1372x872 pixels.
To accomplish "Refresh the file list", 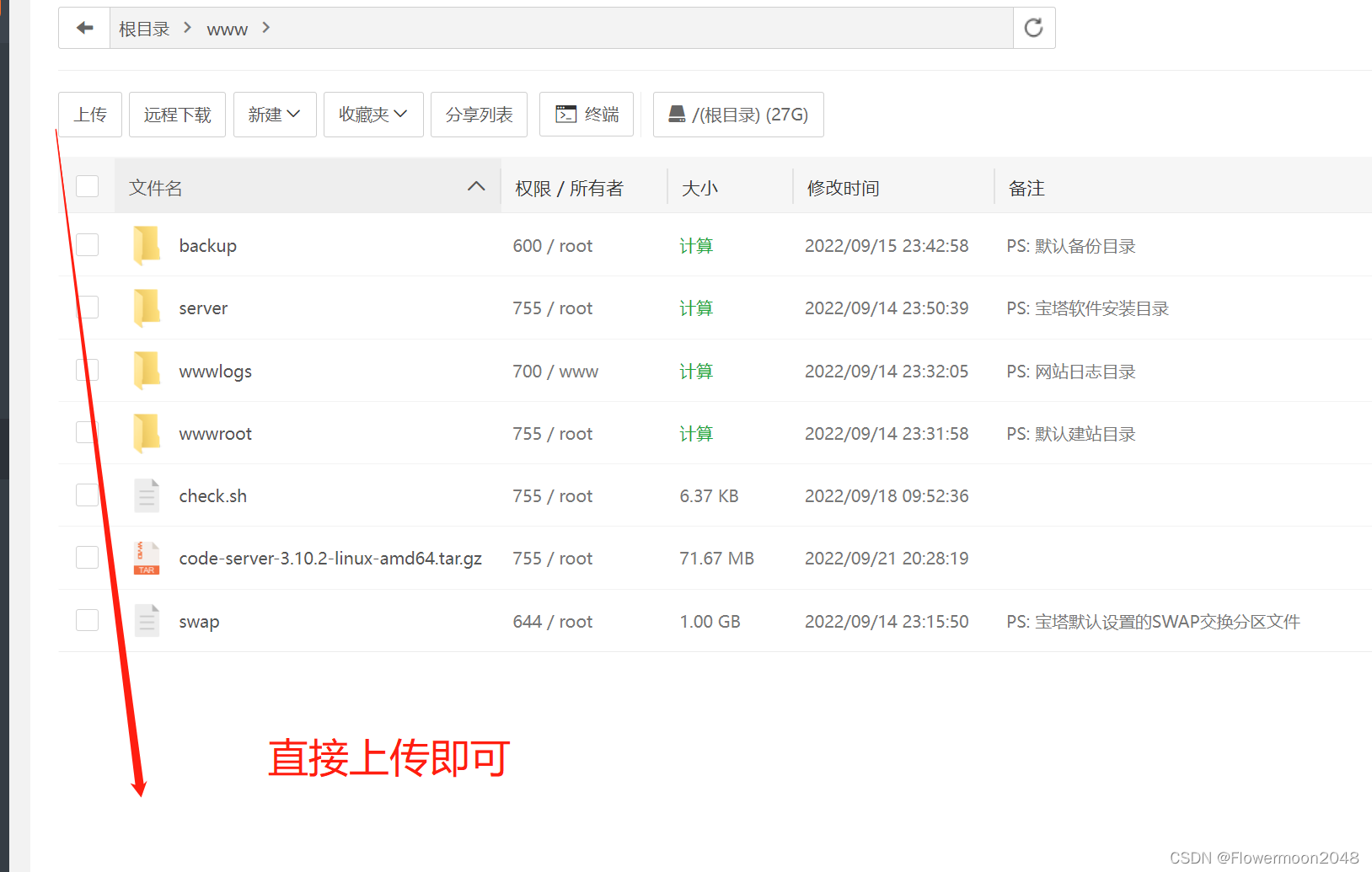I will click(1034, 28).
